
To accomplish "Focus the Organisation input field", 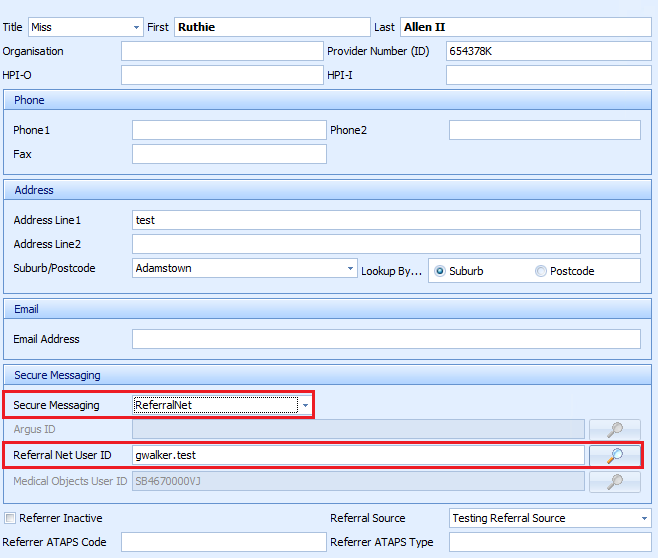I will coord(222,51).
